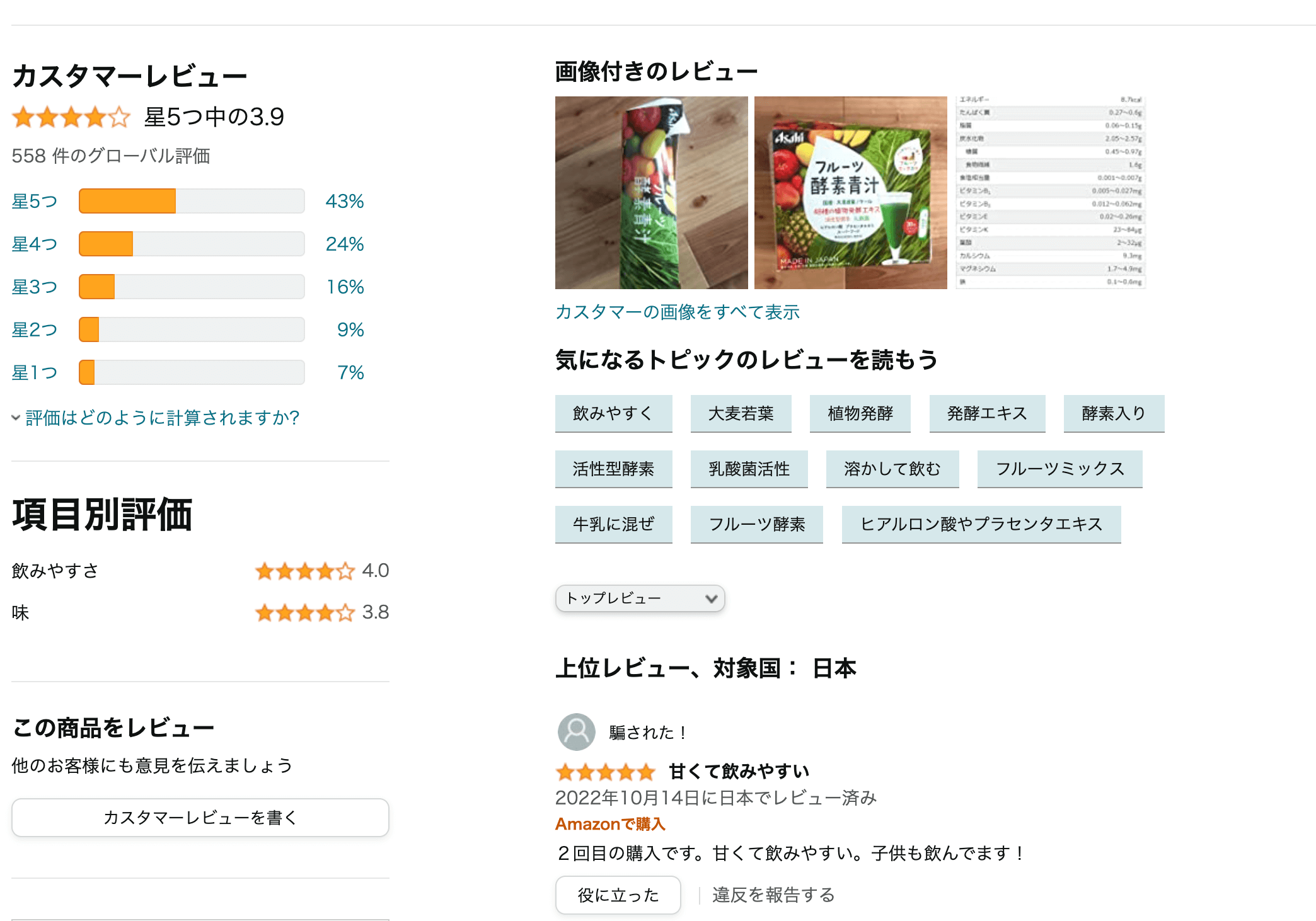Click the overall 3.9 star rating icons
1316x921 pixels.
[71, 117]
